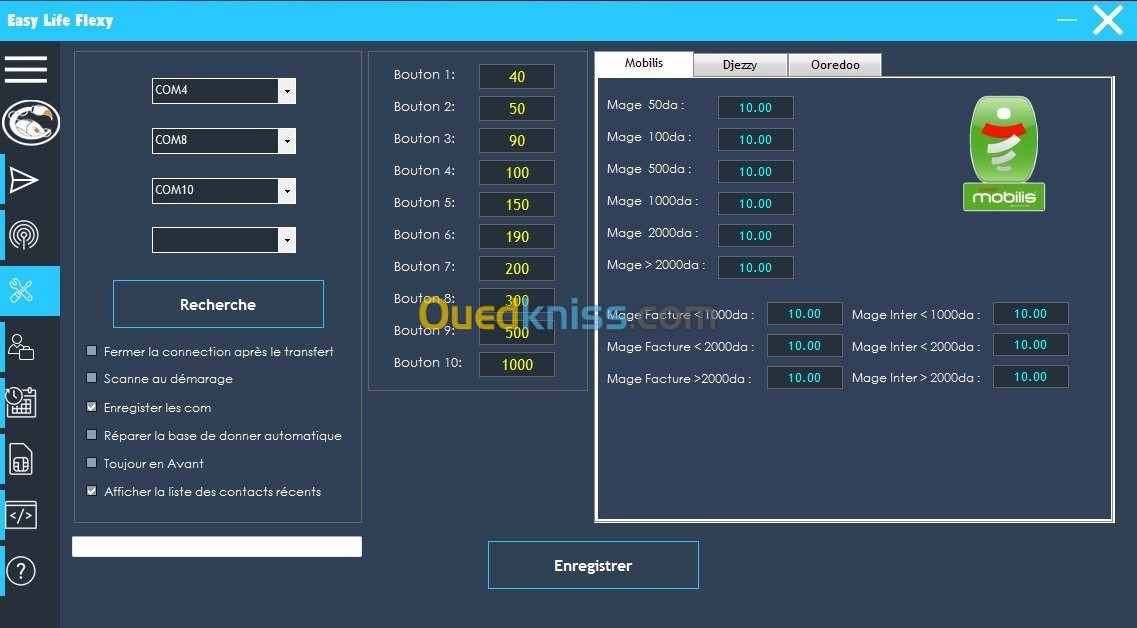1137x628 pixels.
Task: Uncheck the 'Enregister les com' checkbox
Action: tap(92, 407)
